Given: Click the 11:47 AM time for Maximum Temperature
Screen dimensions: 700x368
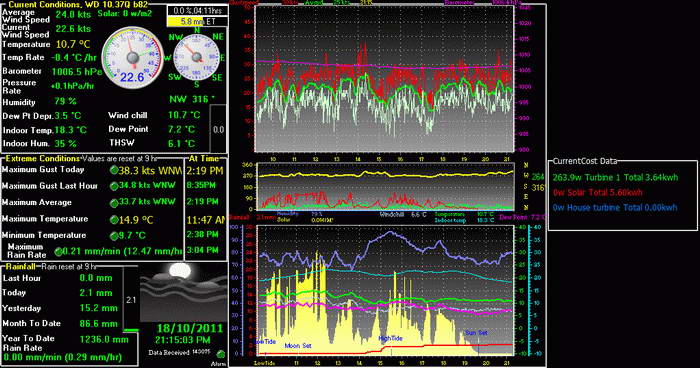Looking at the screenshot, I should 206,220.
